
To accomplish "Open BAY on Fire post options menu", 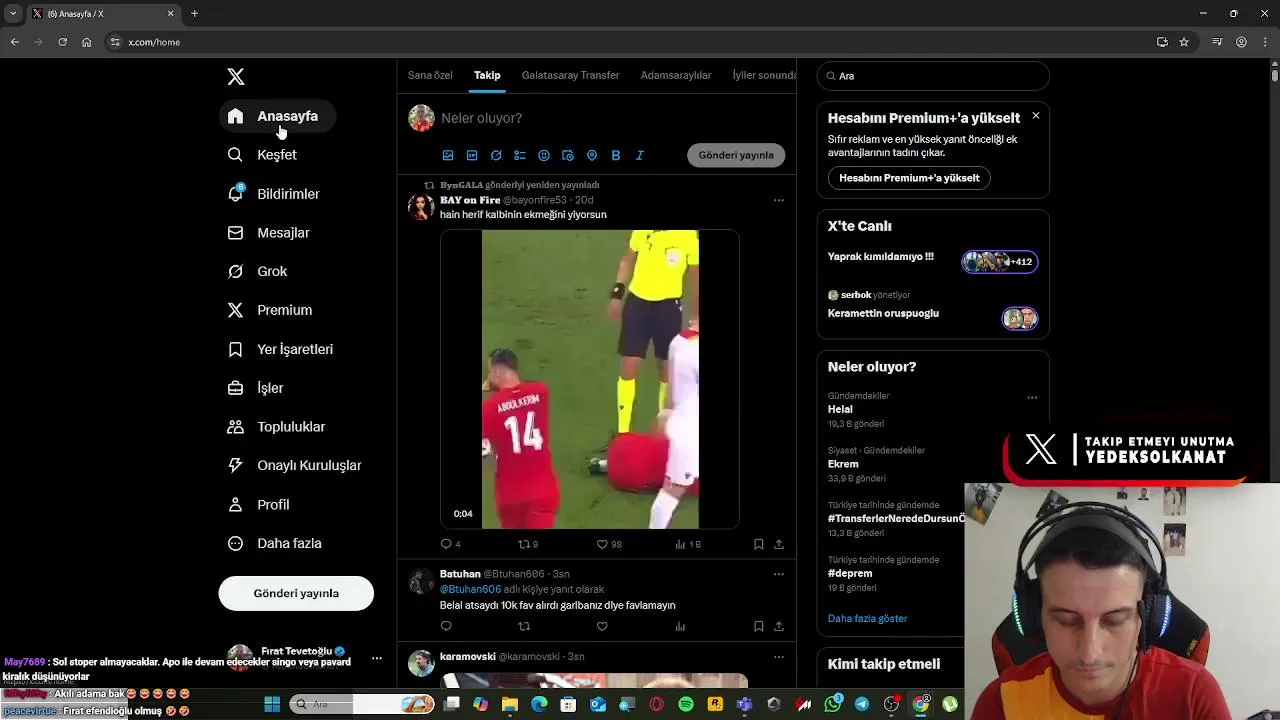I will click(x=779, y=200).
